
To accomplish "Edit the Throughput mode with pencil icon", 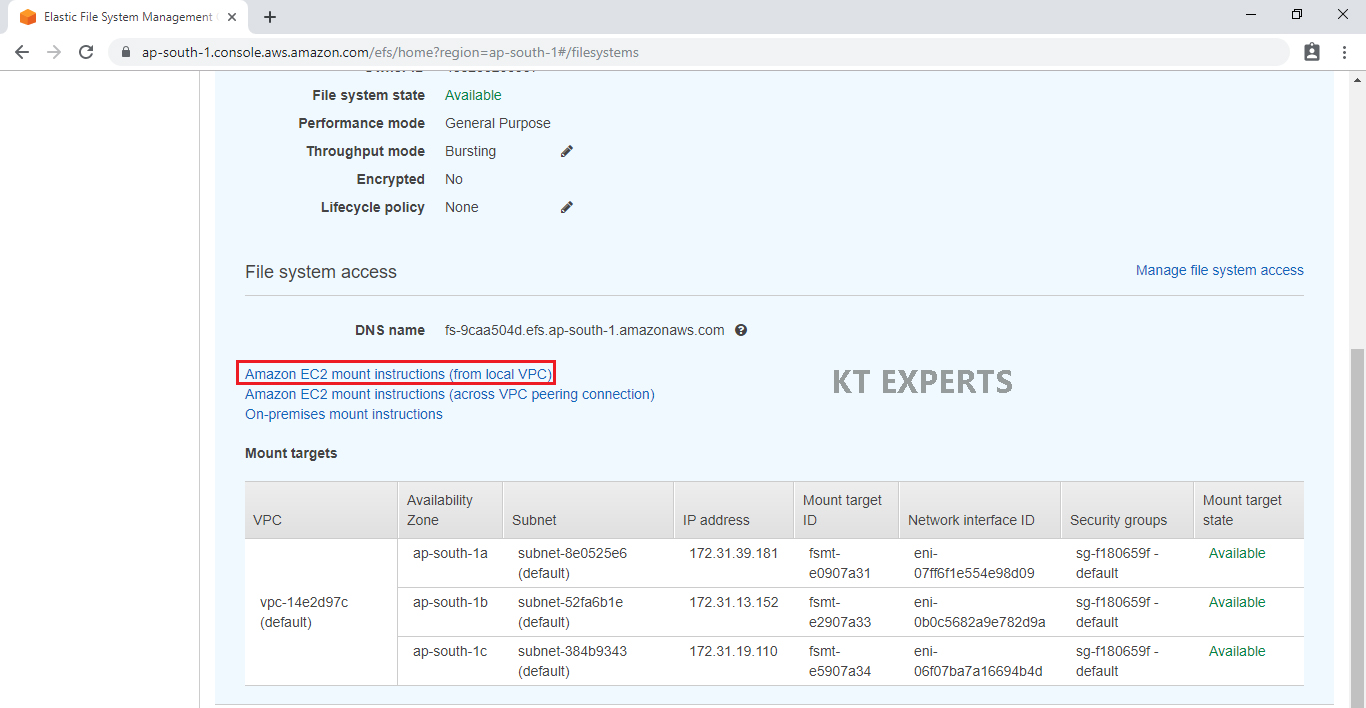I will coord(567,151).
